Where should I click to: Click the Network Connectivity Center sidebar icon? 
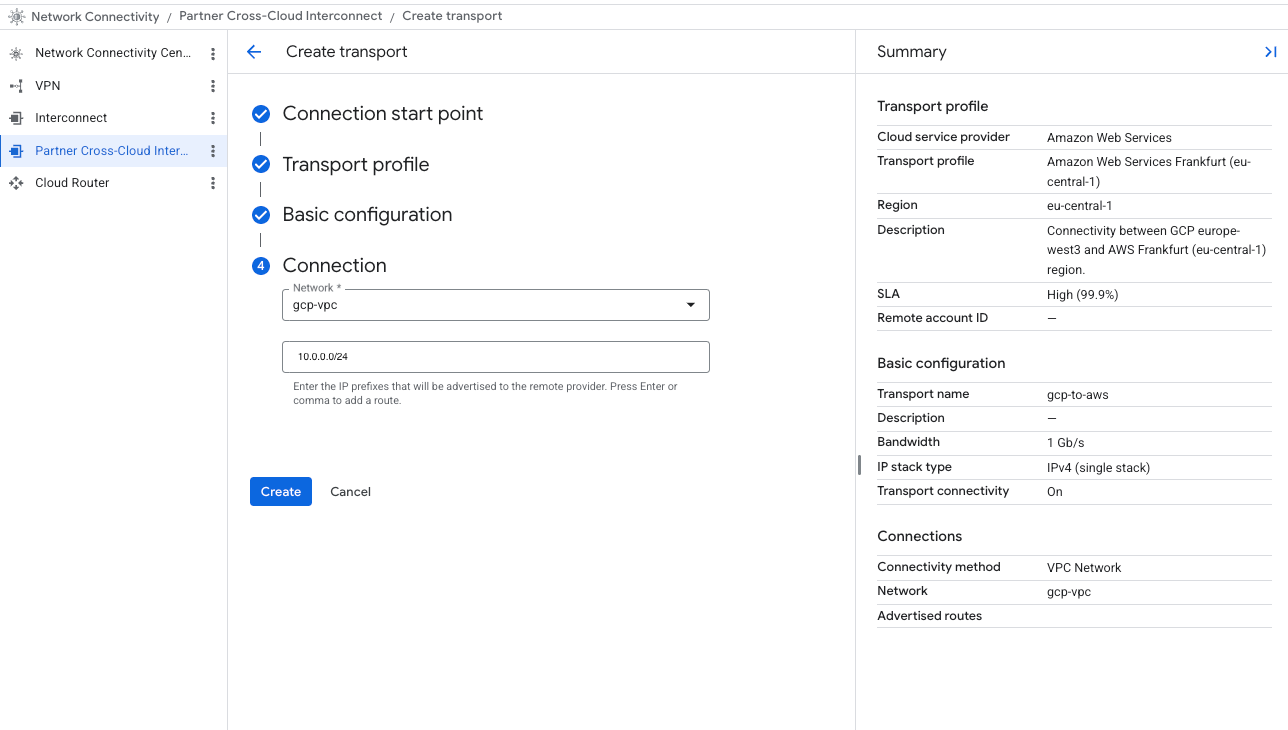tap(16, 53)
